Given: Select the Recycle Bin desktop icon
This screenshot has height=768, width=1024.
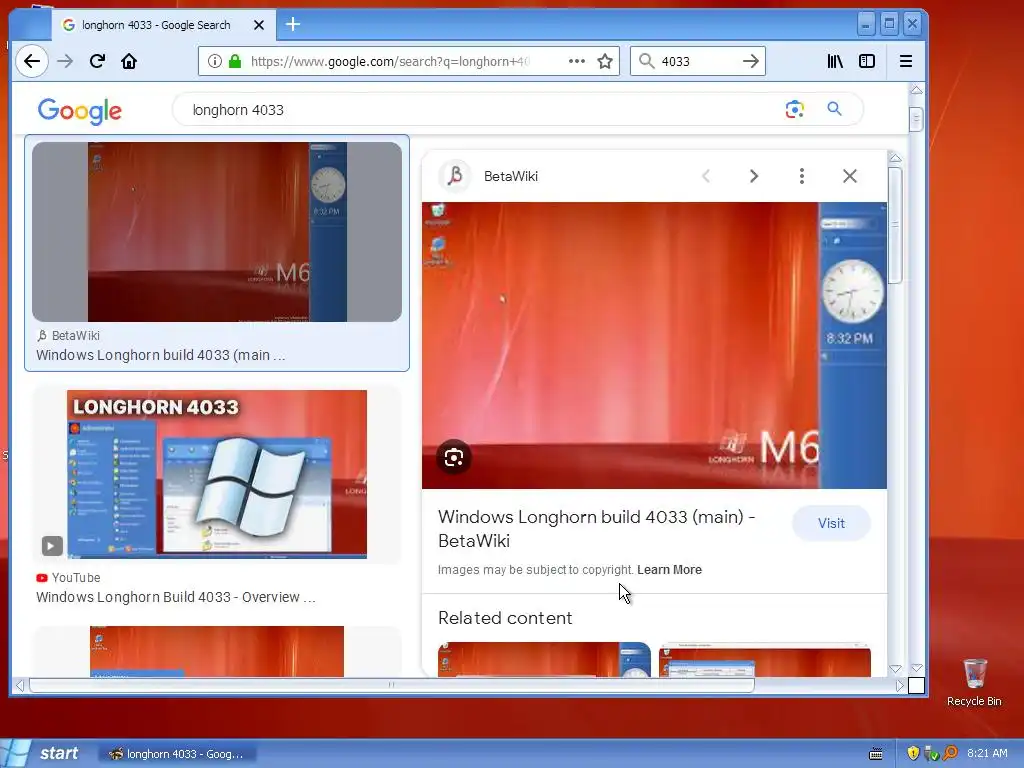Looking at the screenshot, I should 974,683.
